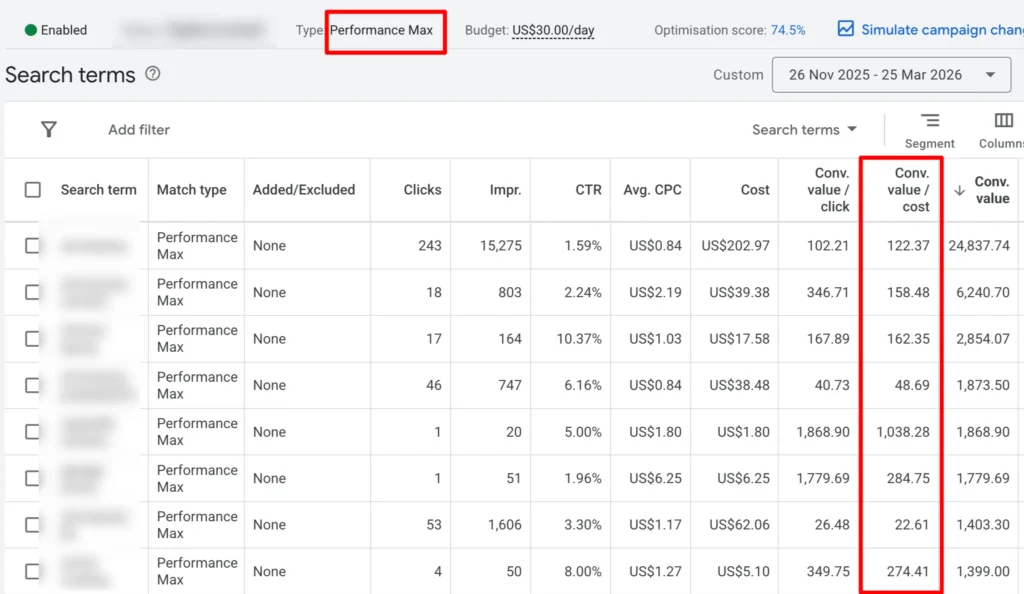Click the 122.37 conv. value/cost cell
1024x594 pixels.
(x=908, y=246)
